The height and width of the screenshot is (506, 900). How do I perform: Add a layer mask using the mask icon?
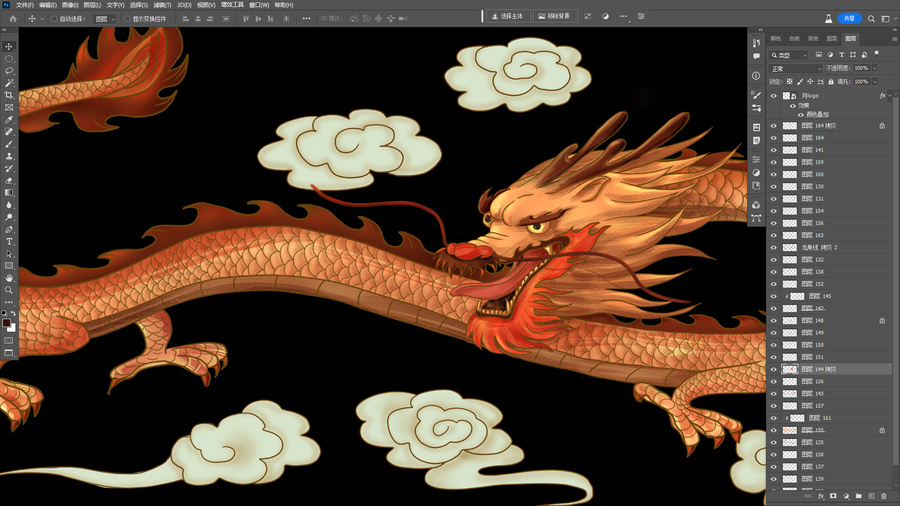pyautogui.click(x=833, y=496)
